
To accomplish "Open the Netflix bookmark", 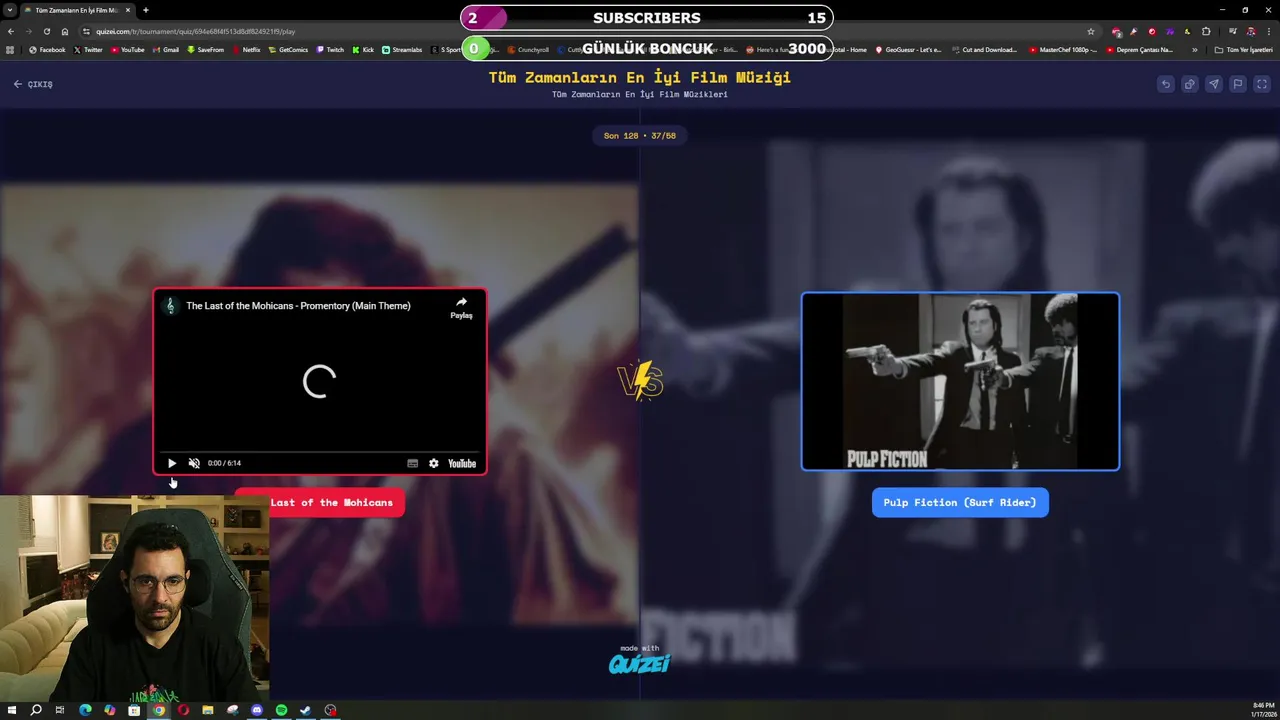I will 246,49.
